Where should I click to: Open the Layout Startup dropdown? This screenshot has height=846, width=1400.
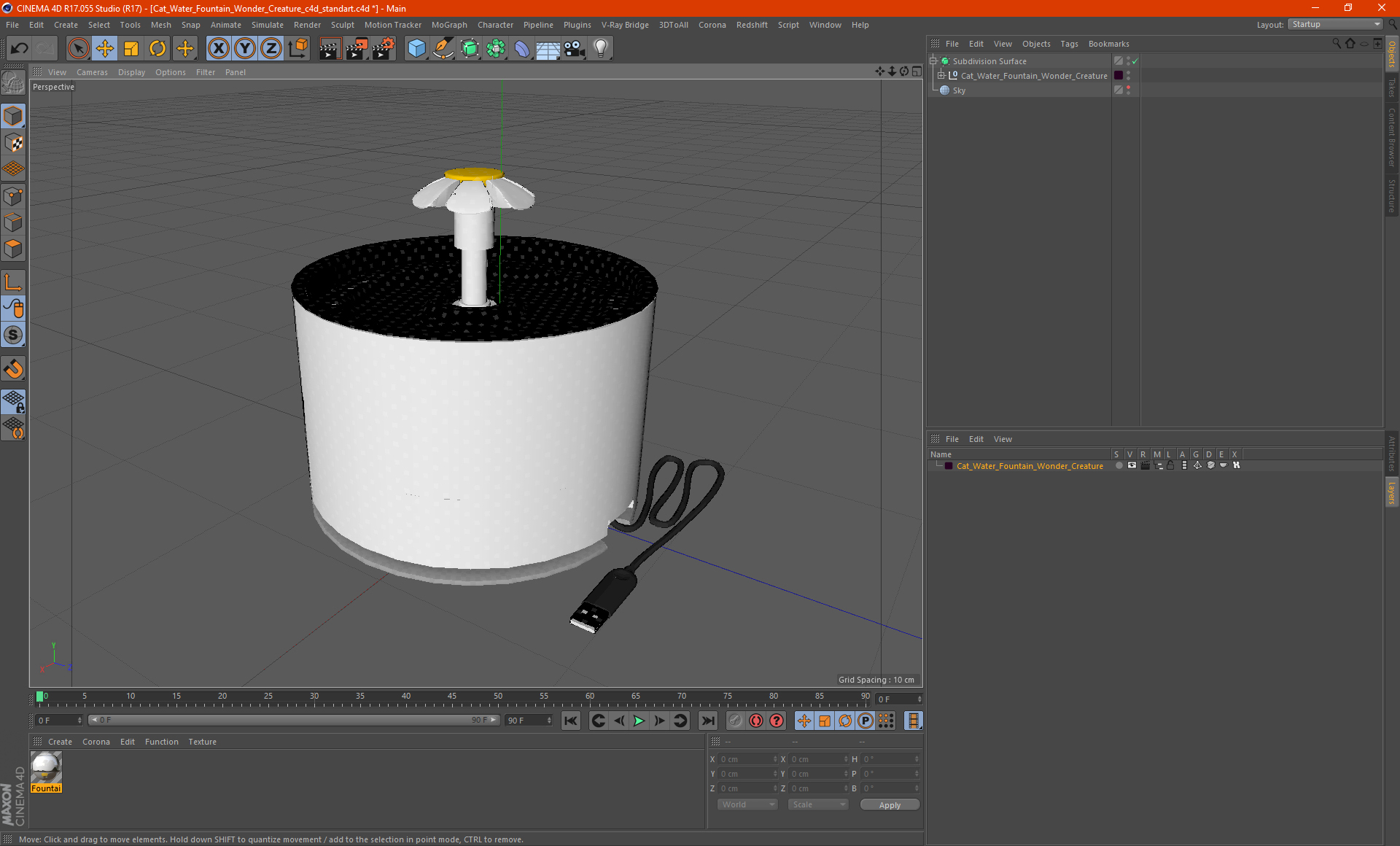[1334, 24]
